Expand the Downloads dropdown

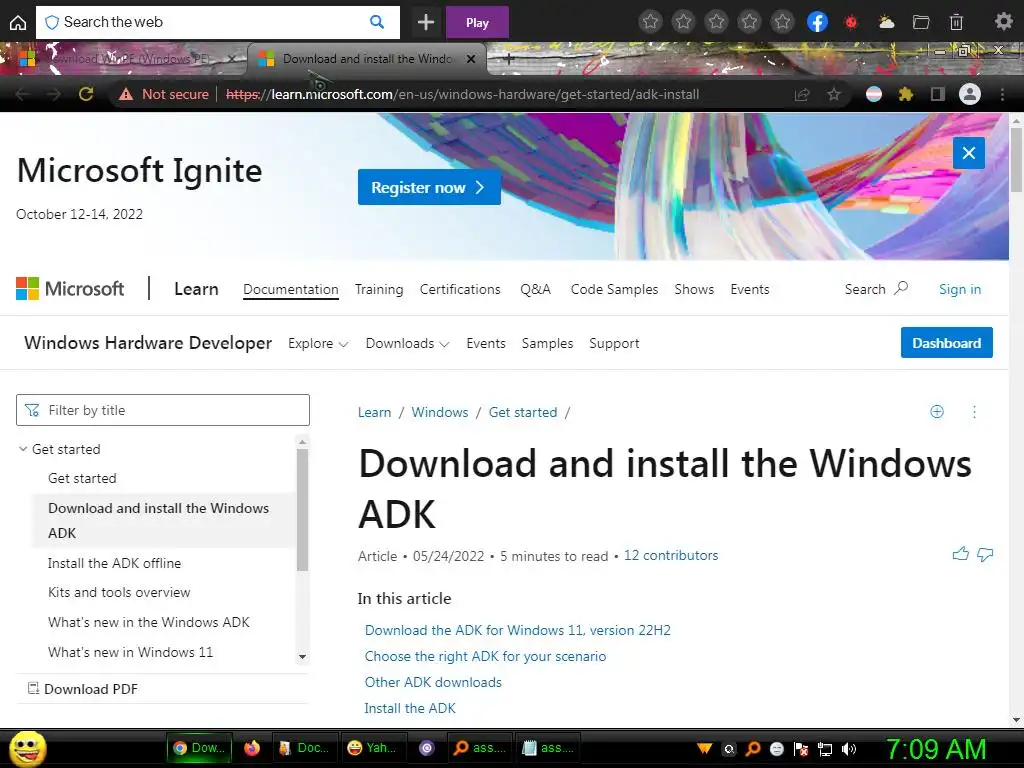pos(408,344)
